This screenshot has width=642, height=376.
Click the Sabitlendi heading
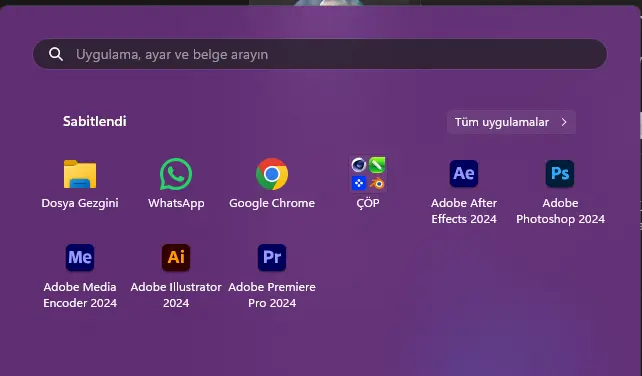coord(95,121)
